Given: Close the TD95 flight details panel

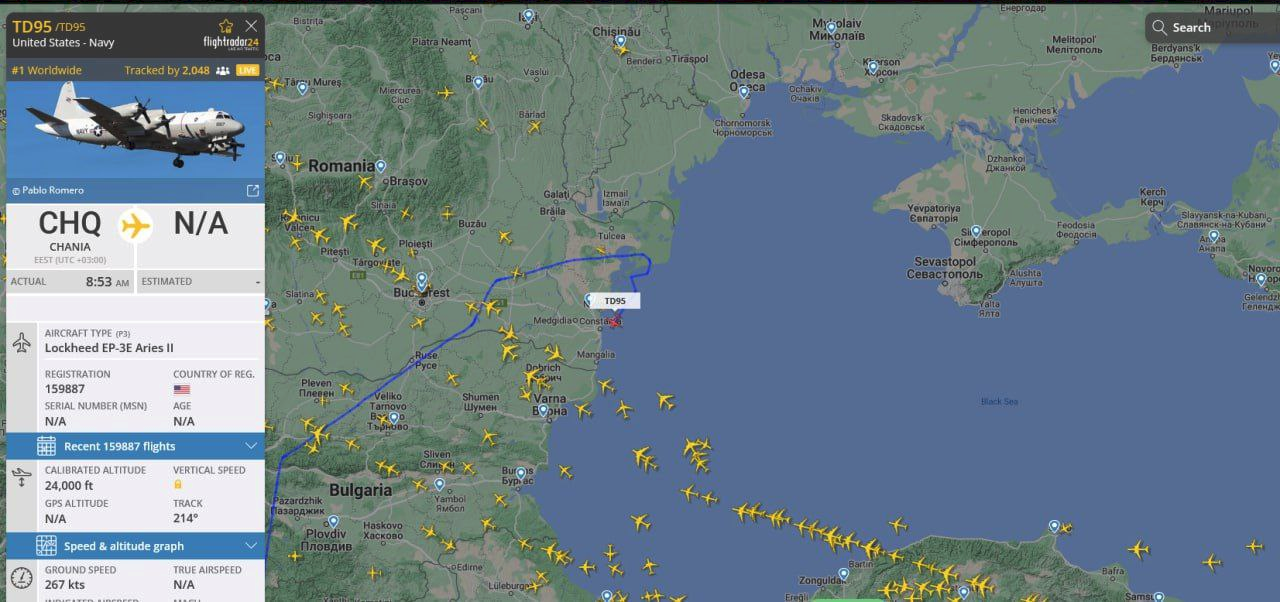Looking at the screenshot, I should [x=251, y=26].
